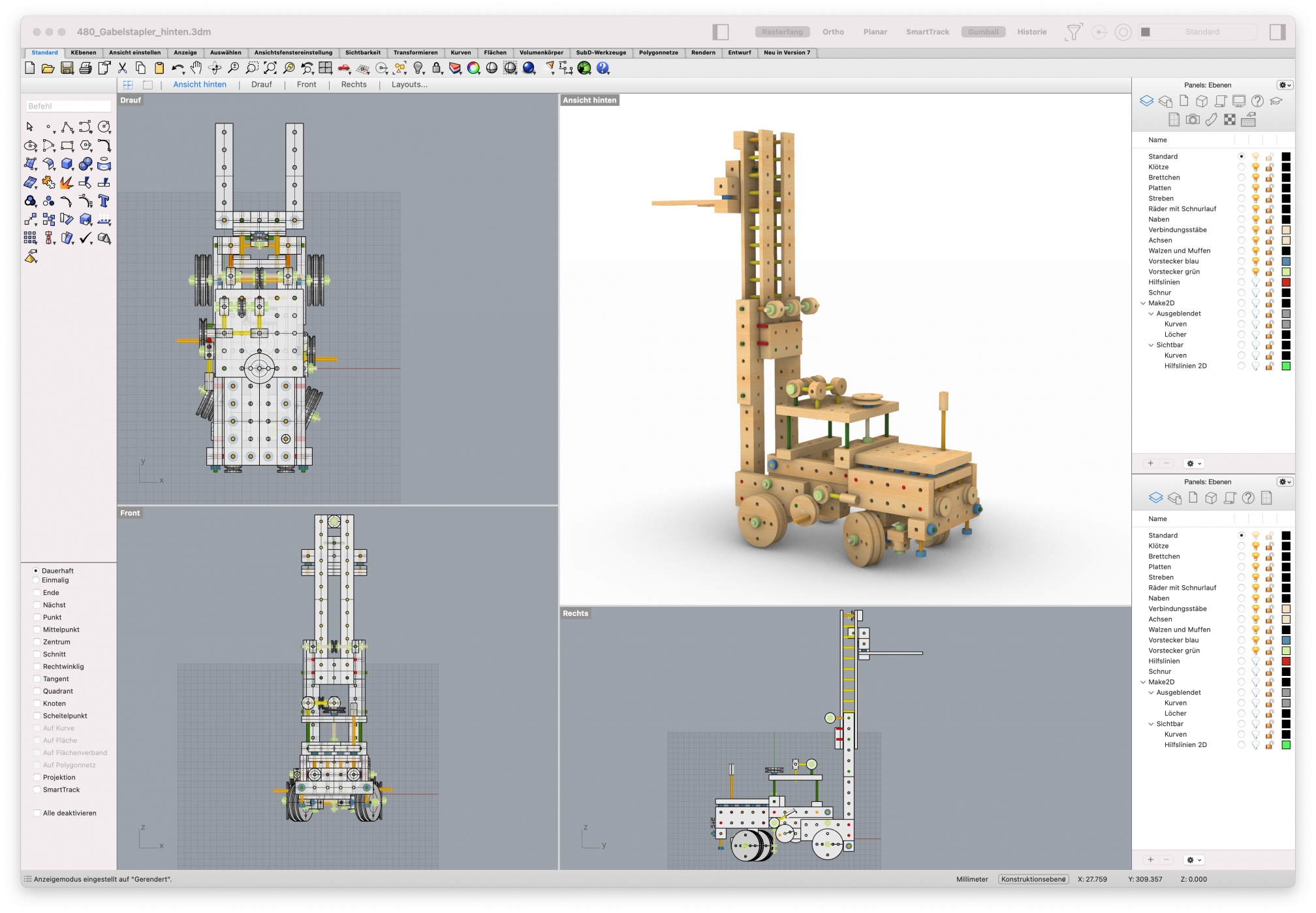Collapse the Sichtbar sublayer in upper panel
1316x913 pixels.
click(x=1151, y=345)
